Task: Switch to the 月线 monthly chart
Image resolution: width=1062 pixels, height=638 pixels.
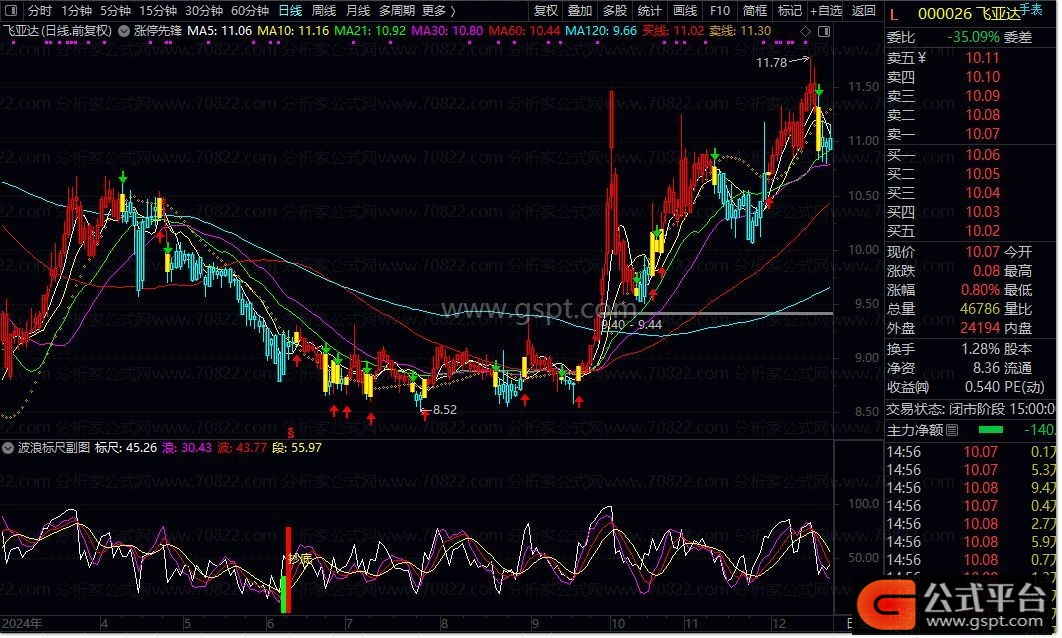Action: pyautogui.click(x=358, y=11)
